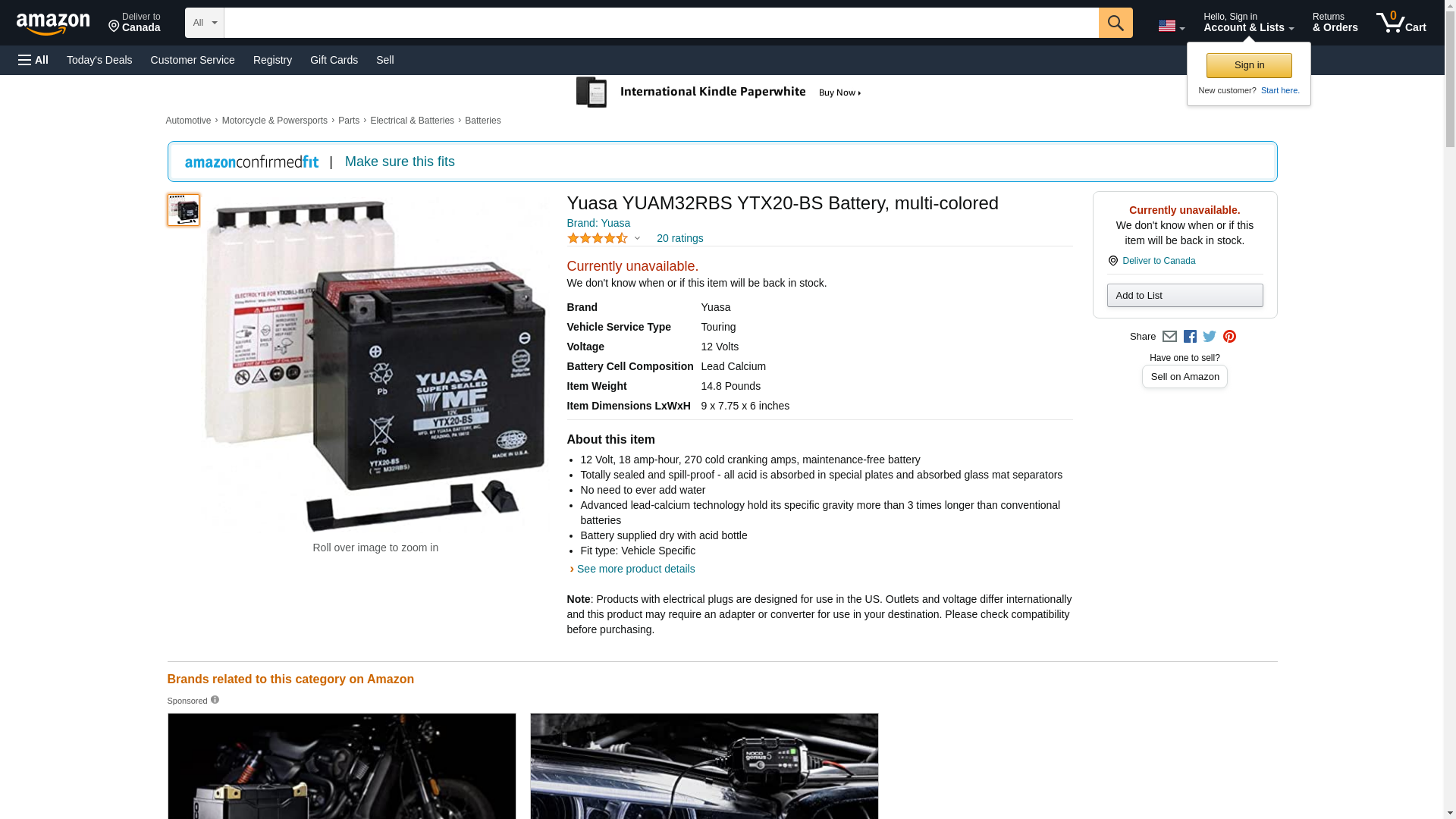Click the See more product details link
Screen dimensions: 1456x819
(635, 569)
